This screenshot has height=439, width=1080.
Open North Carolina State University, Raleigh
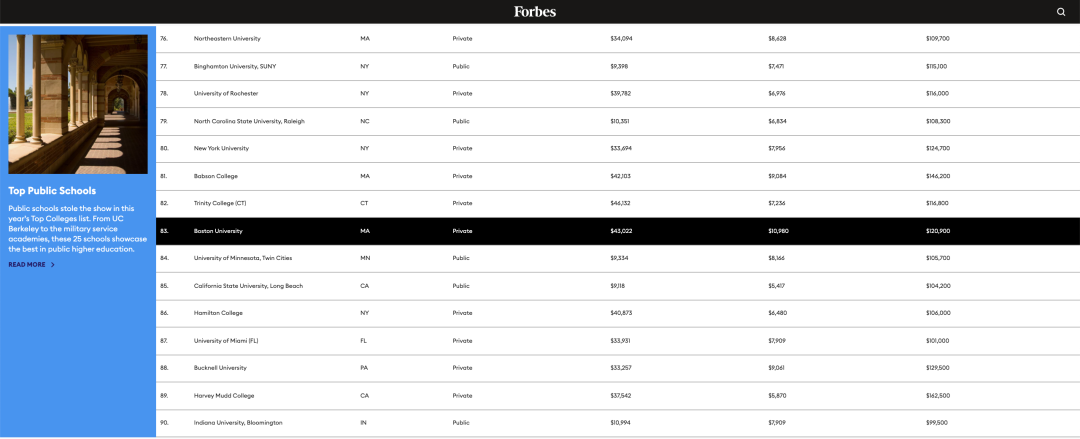click(x=249, y=121)
